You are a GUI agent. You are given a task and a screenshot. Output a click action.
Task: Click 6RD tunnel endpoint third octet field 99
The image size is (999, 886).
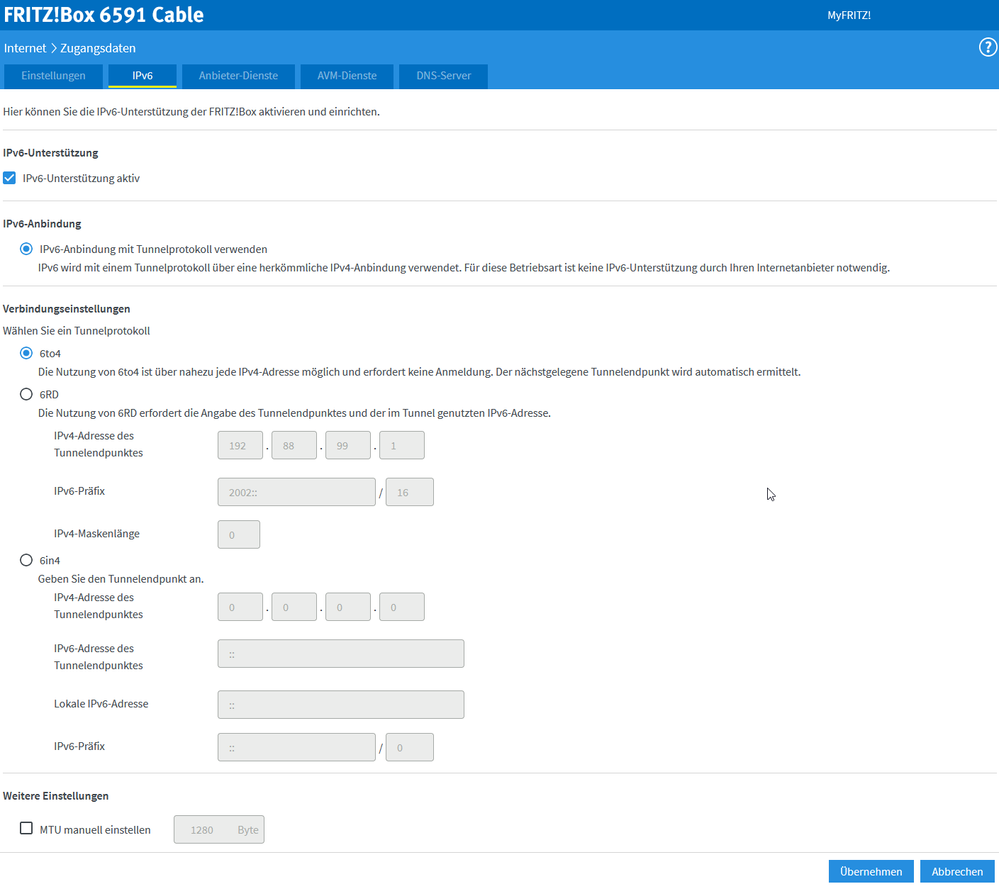(348, 445)
